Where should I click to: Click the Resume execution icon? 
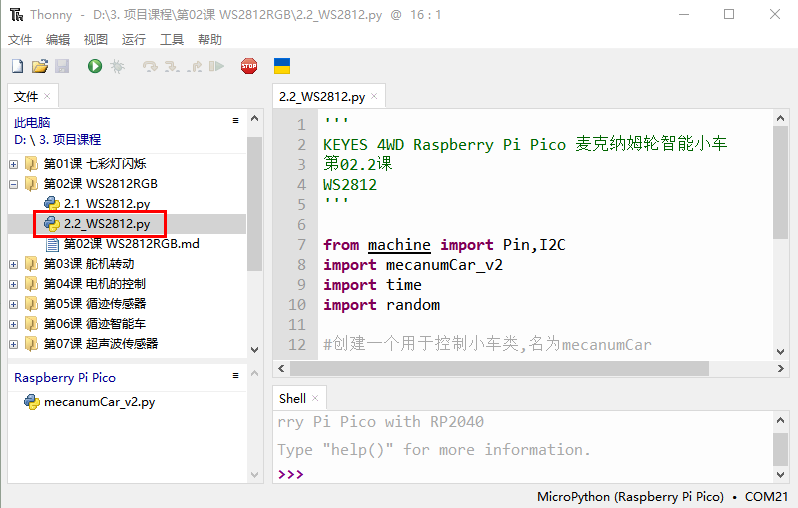tap(216, 66)
